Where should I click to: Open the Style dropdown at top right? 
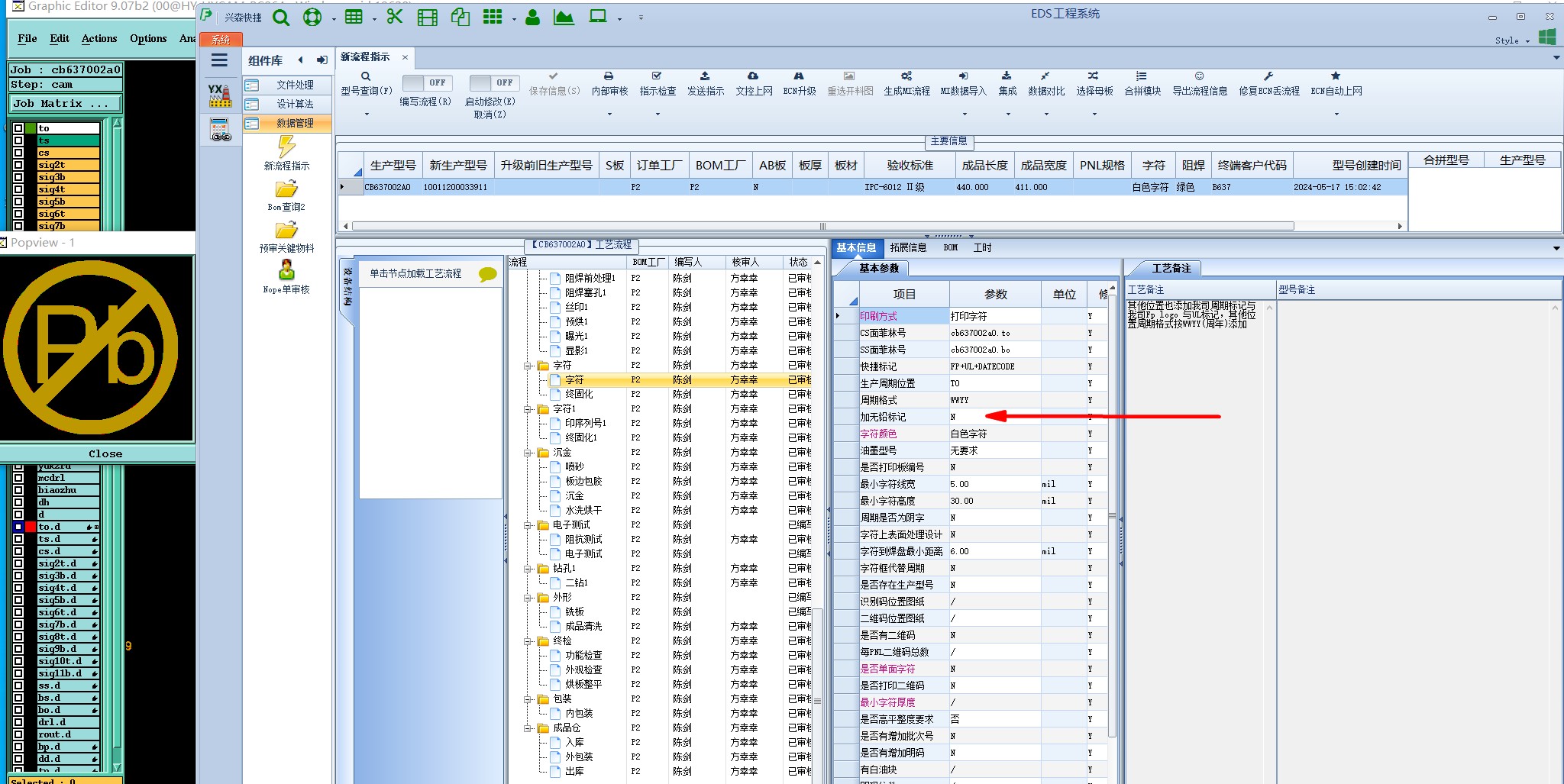(x=1512, y=40)
